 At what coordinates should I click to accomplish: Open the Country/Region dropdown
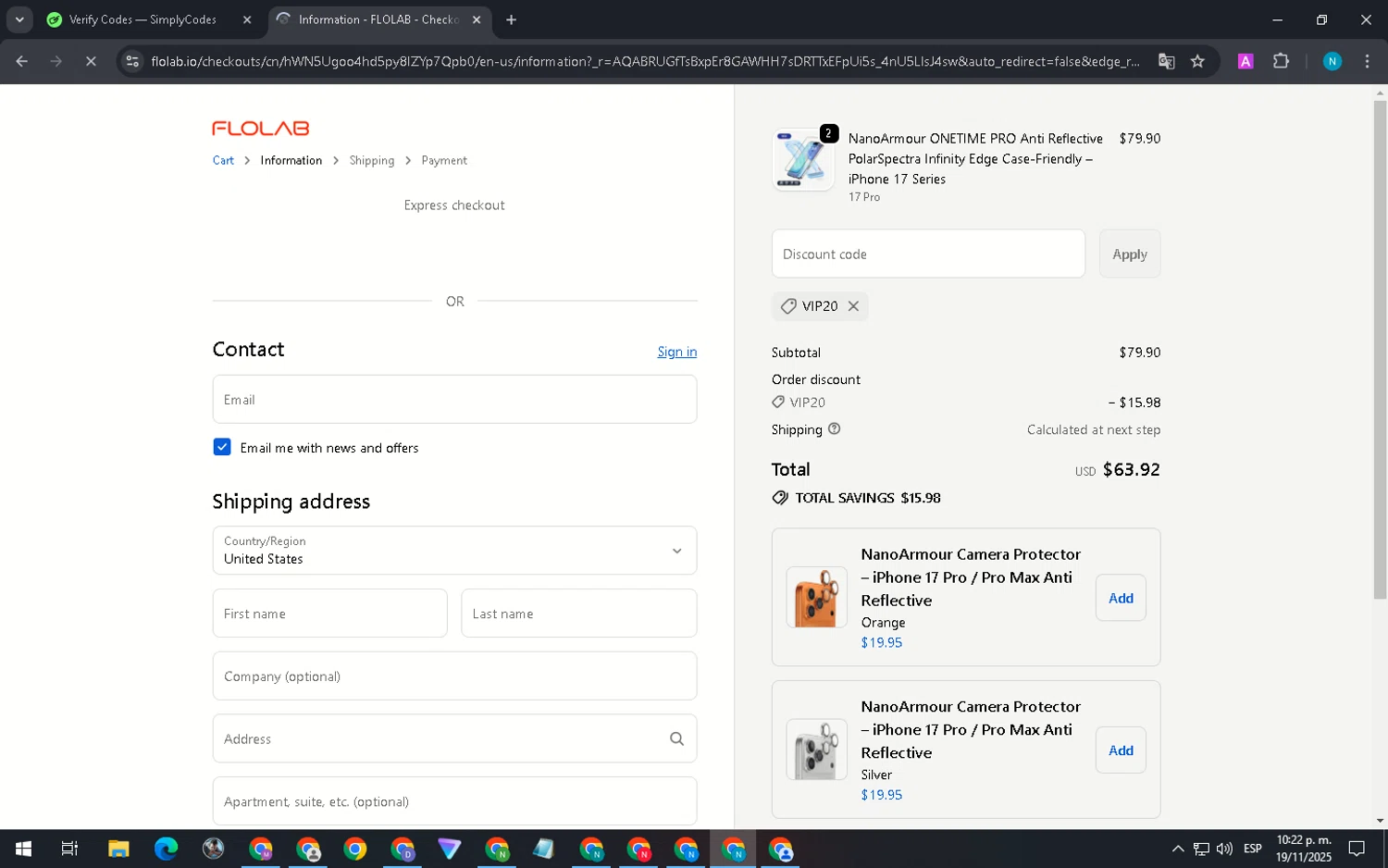[x=454, y=551]
